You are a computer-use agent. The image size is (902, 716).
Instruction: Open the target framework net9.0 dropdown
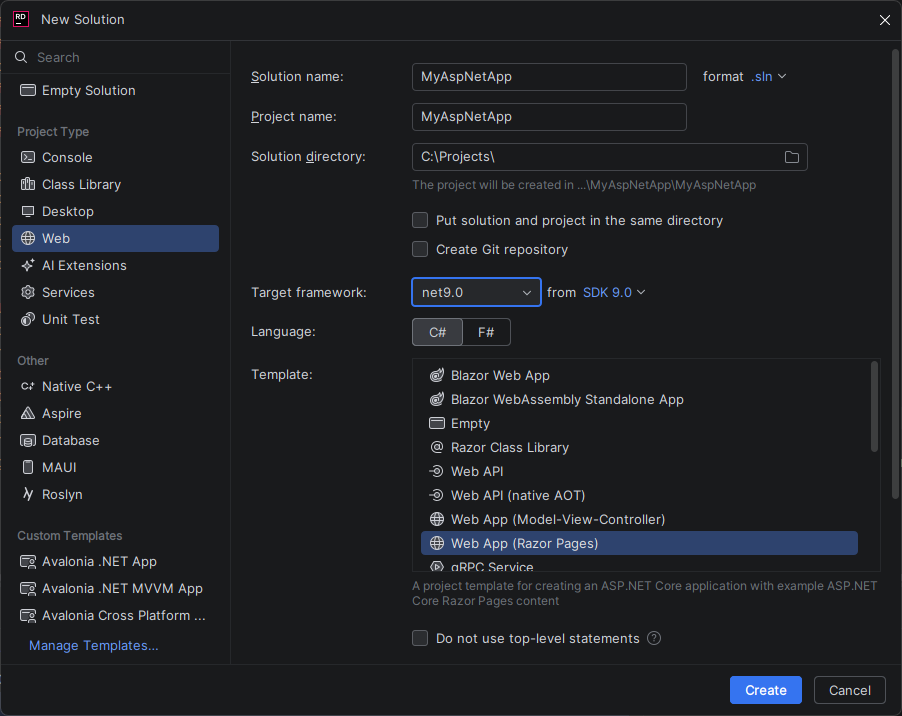click(x=476, y=292)
